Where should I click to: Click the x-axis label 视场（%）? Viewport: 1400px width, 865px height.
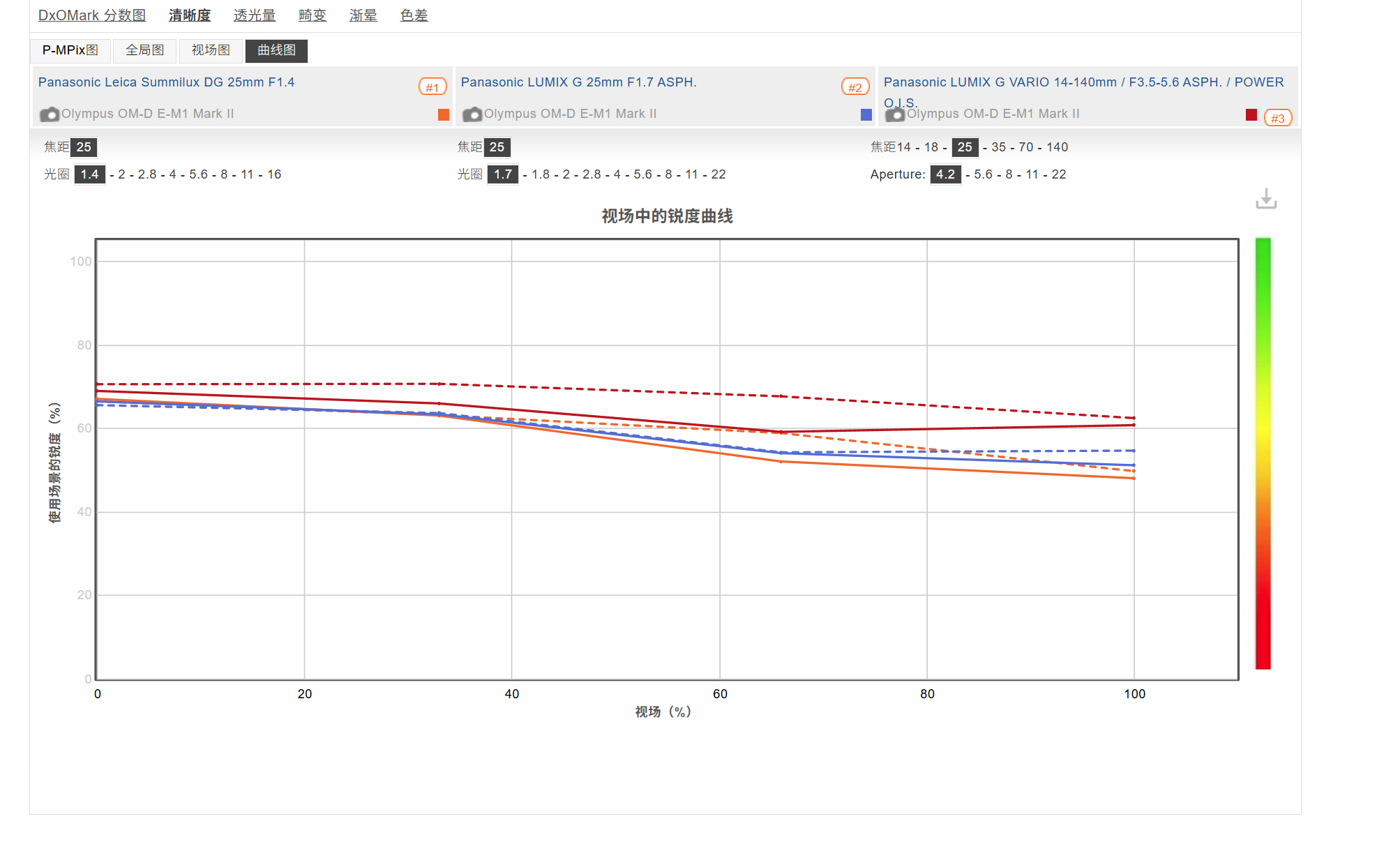(x=663, y=712)
